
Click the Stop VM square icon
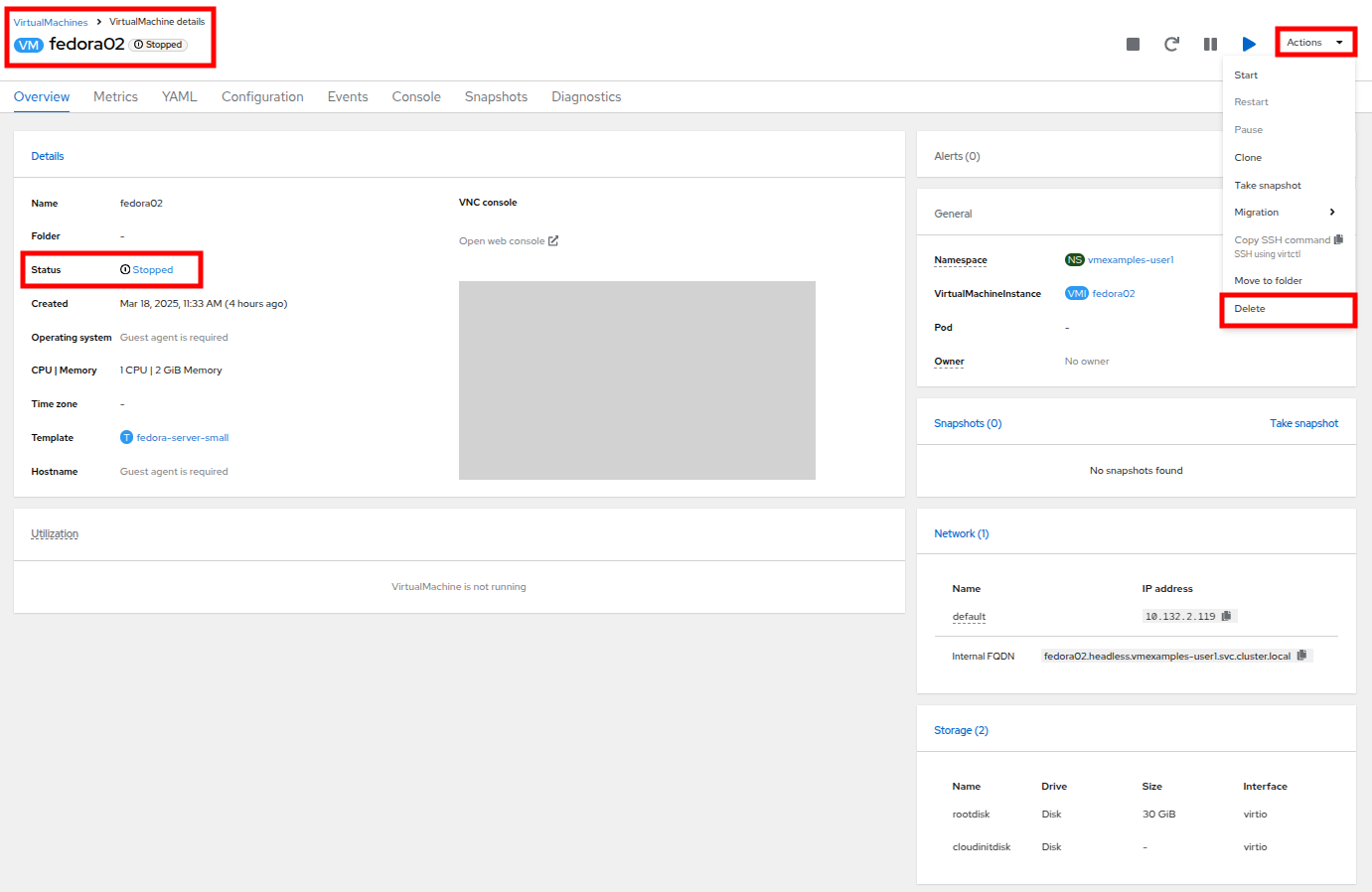(x=1133, y=44)
